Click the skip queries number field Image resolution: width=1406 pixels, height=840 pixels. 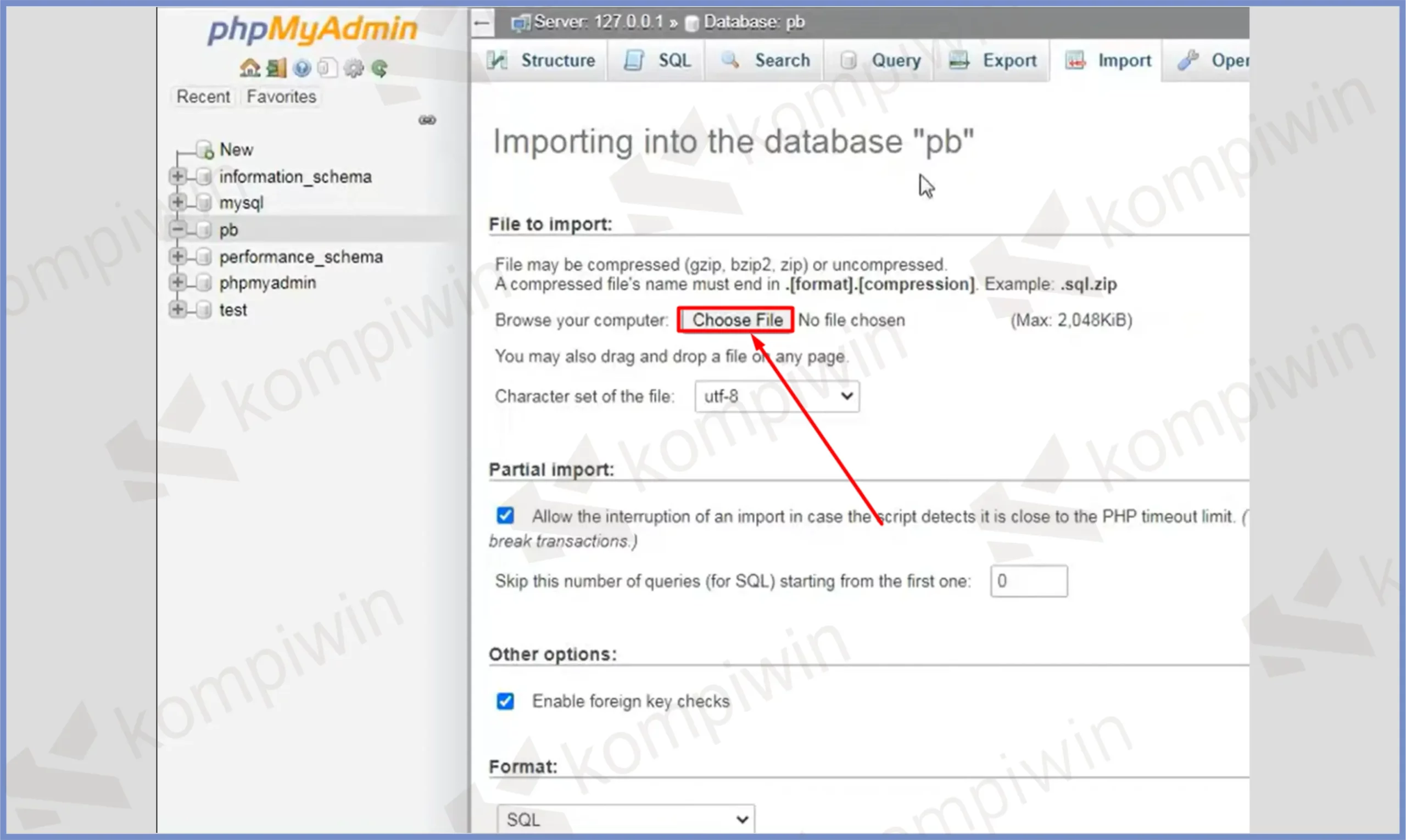[1028, 581]
